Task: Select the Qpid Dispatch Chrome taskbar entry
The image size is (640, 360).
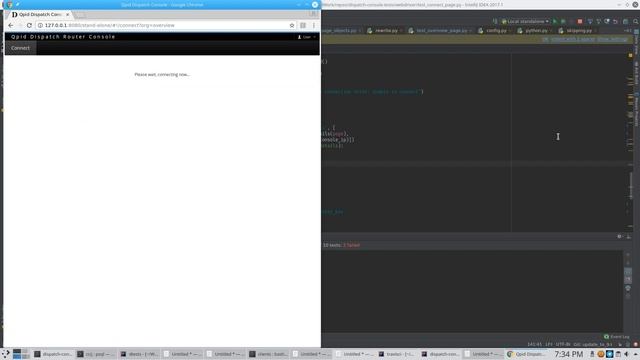Action: [x=526, y=354]
